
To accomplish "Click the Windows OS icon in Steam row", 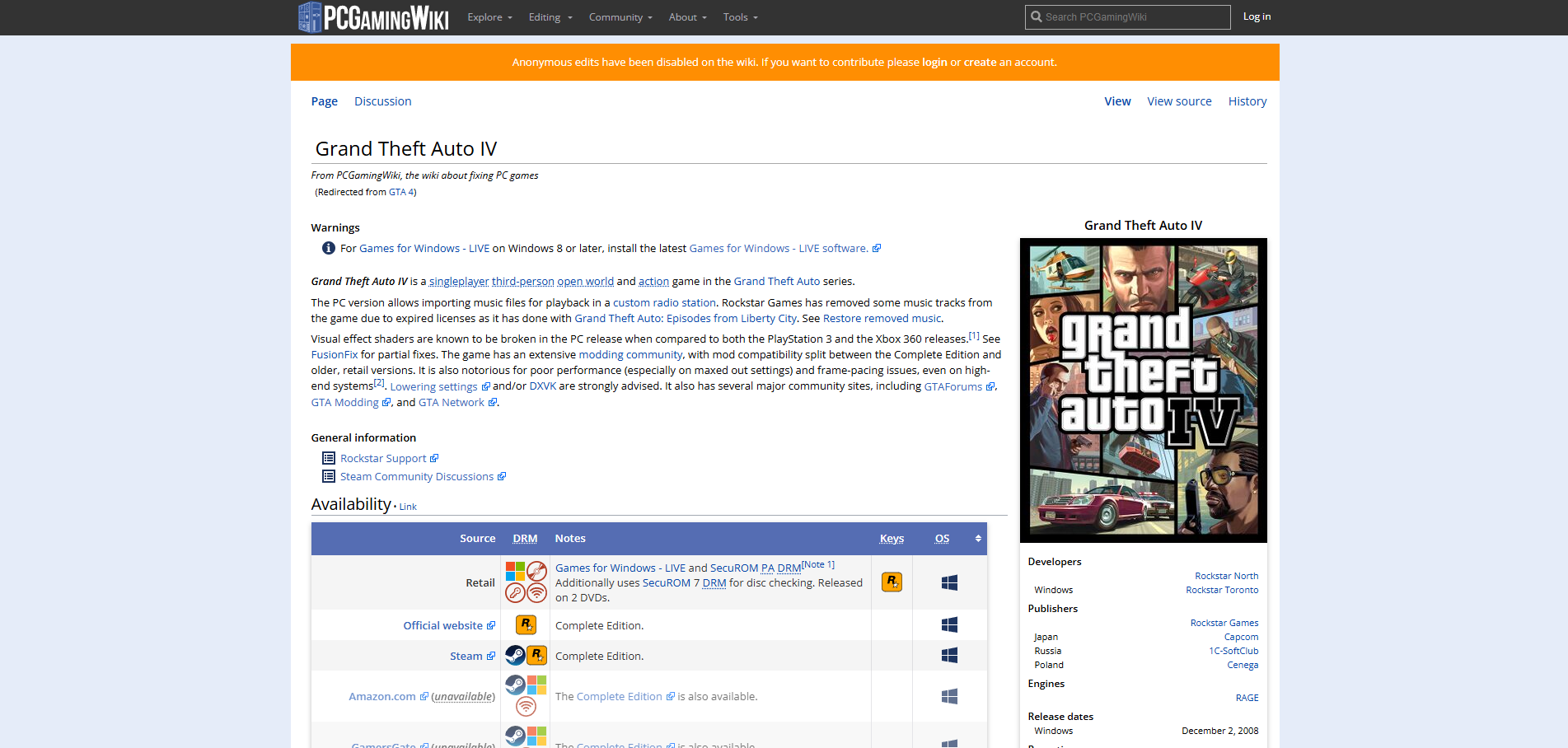I will [x=949, y=656].
